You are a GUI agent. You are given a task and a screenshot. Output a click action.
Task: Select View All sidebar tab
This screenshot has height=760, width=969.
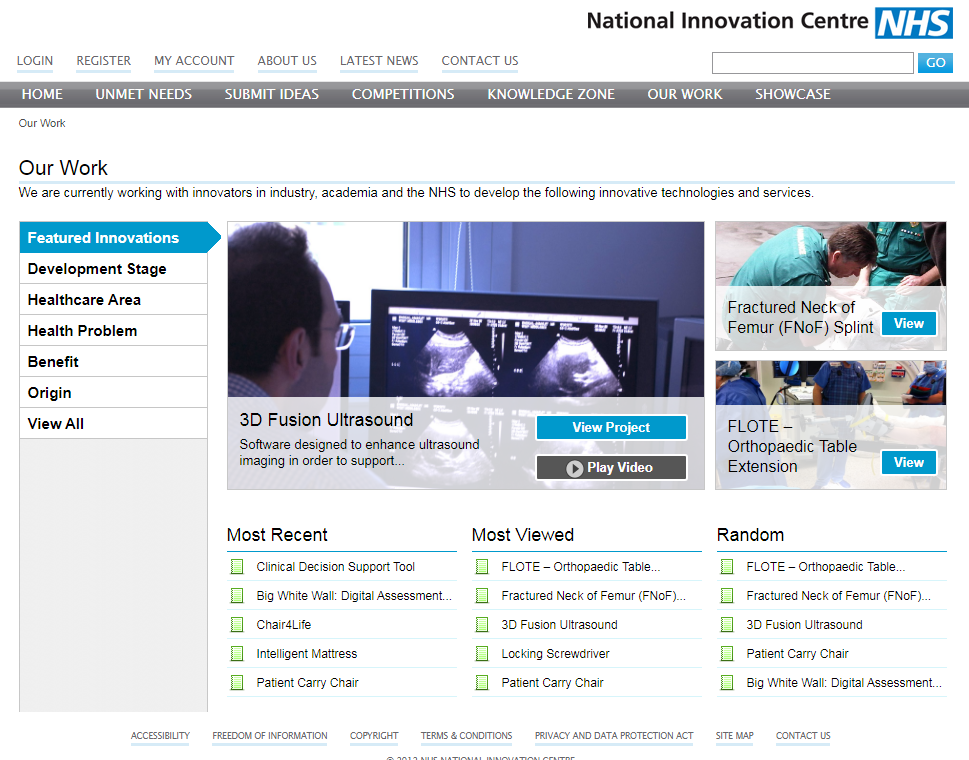(114, 423)
